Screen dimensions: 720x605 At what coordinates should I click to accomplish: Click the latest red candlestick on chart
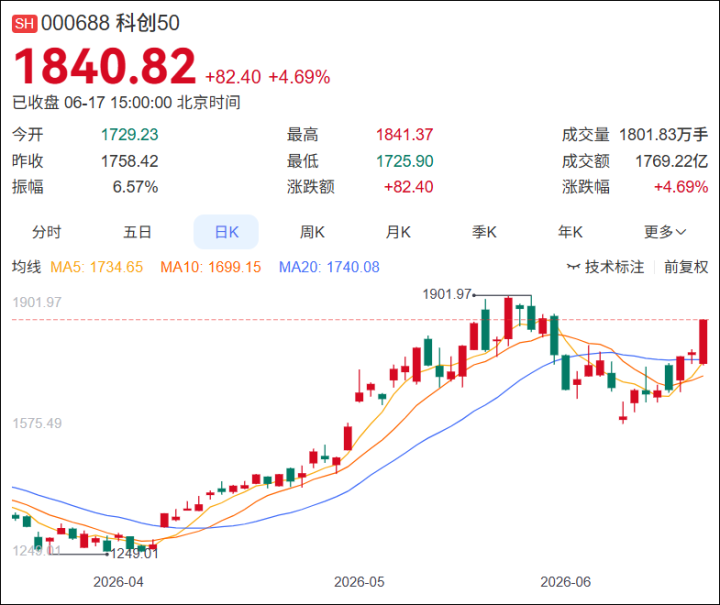coord(703,342)
